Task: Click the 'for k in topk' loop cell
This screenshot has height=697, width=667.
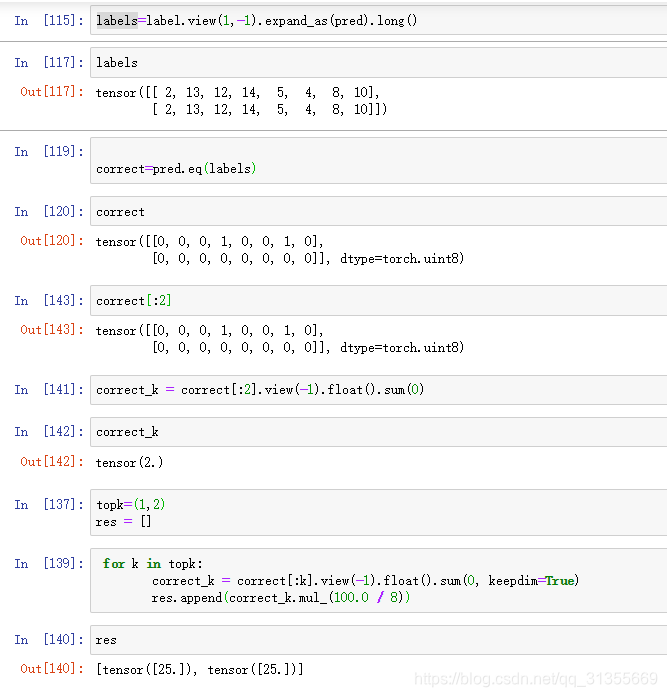Action: pos(379,581)
